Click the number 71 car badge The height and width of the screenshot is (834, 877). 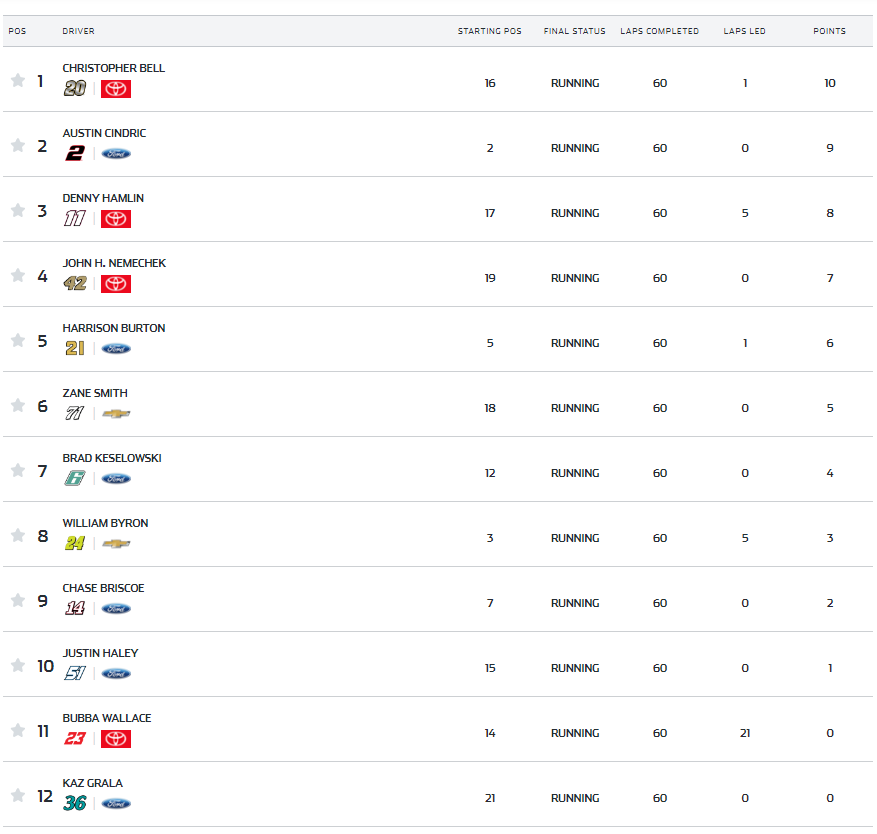click(75, 413)
